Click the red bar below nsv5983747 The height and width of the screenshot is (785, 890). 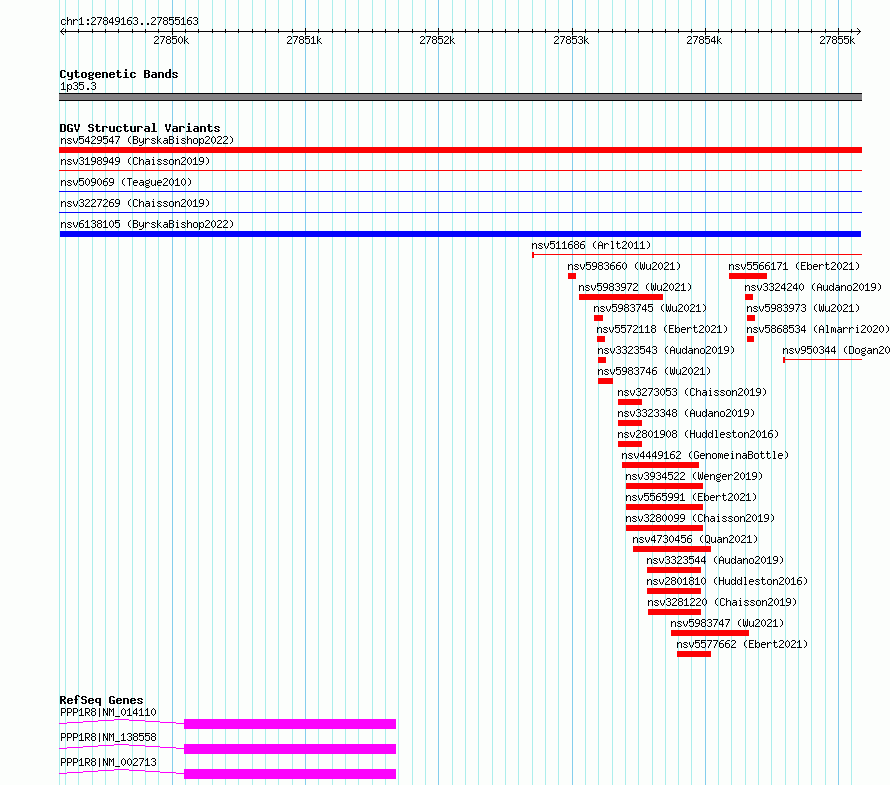point(710,633)
